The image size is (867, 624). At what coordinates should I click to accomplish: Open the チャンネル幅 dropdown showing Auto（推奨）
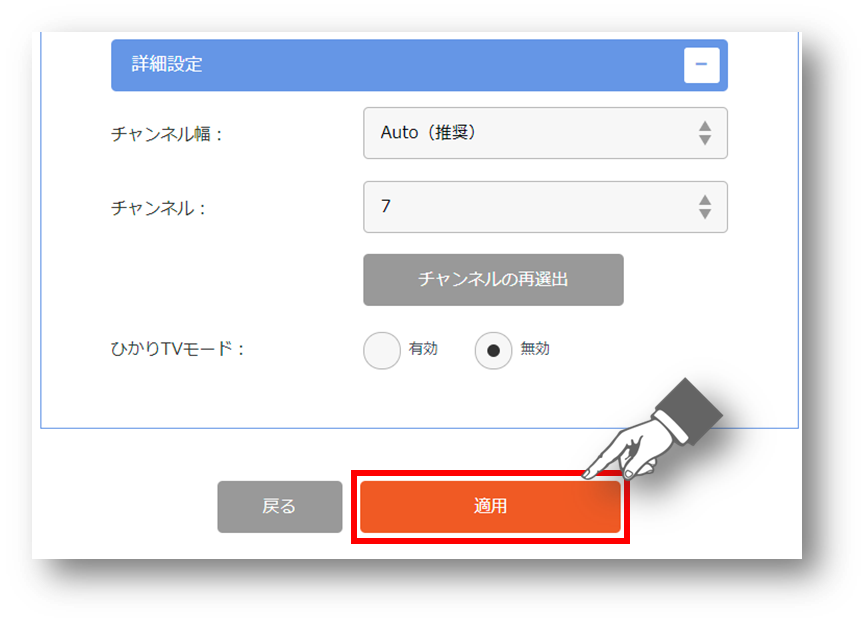click(545, 133)
